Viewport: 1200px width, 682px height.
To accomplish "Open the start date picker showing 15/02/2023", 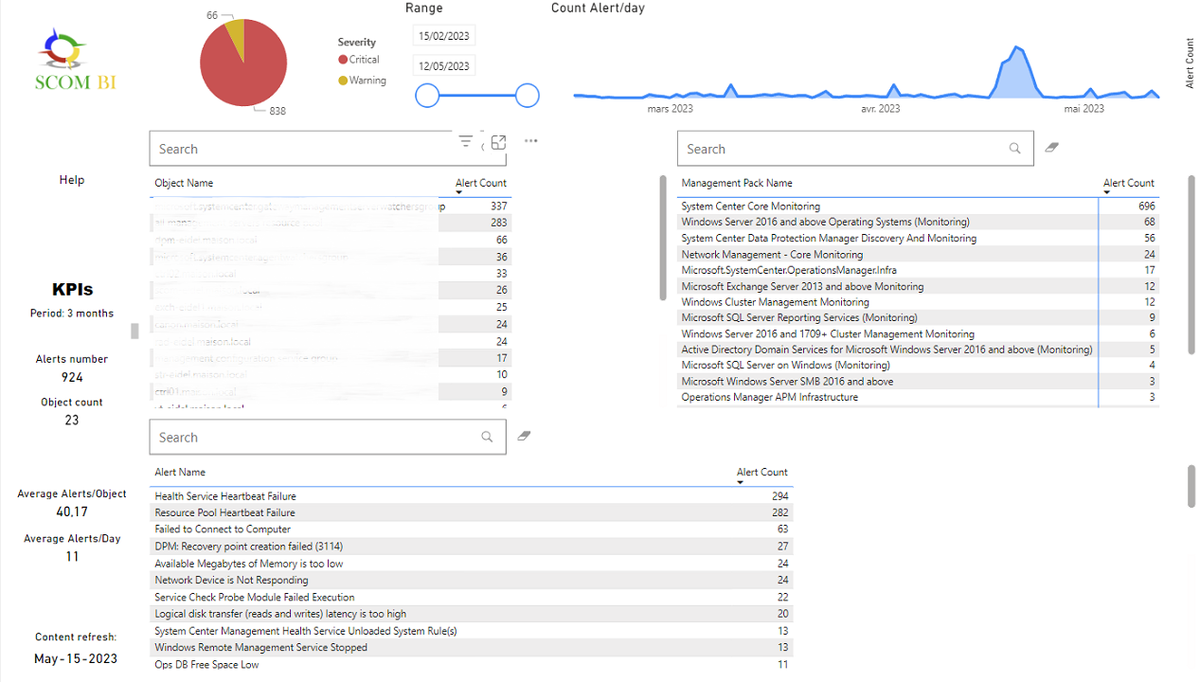I will point(444,34).
